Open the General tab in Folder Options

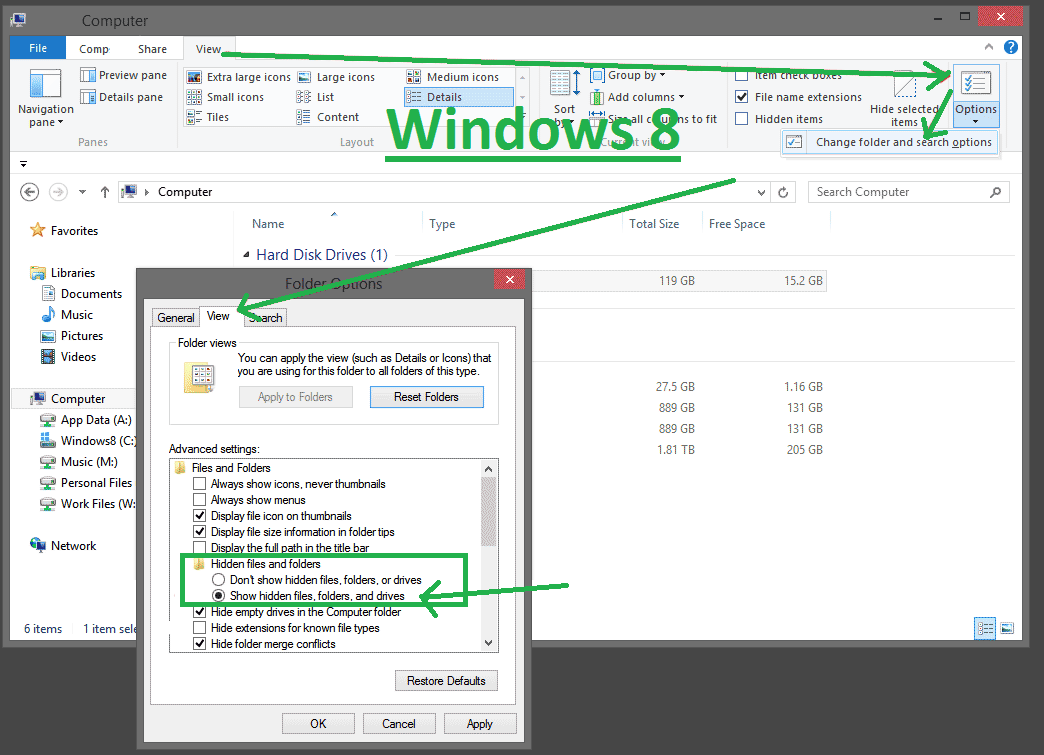point(176,318)
